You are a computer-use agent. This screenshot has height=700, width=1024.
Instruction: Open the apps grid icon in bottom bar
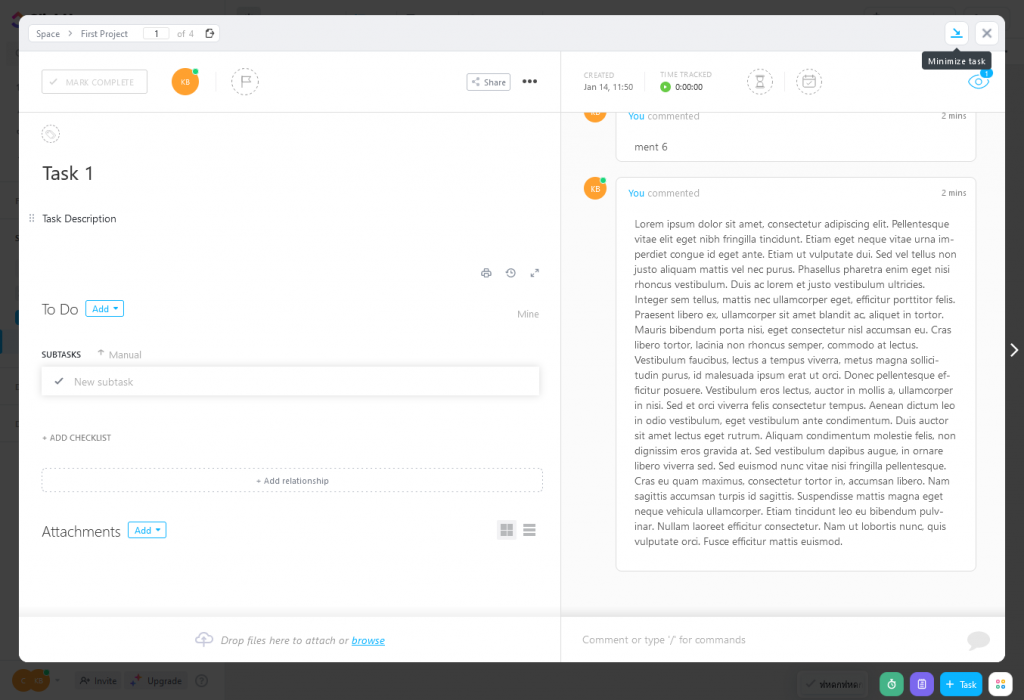[x=1000, y=684]
